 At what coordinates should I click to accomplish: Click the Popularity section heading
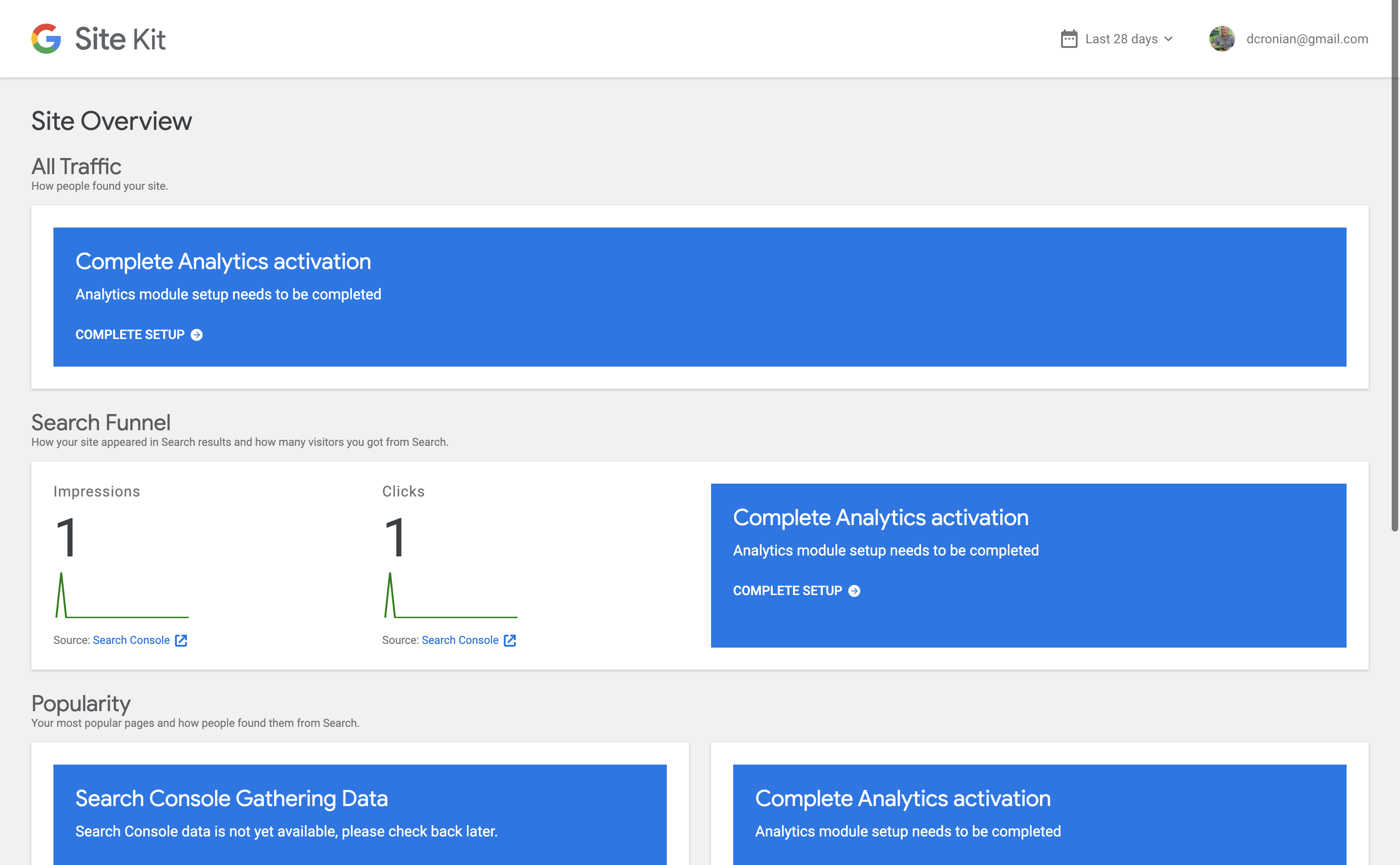[x=81, y=703]
